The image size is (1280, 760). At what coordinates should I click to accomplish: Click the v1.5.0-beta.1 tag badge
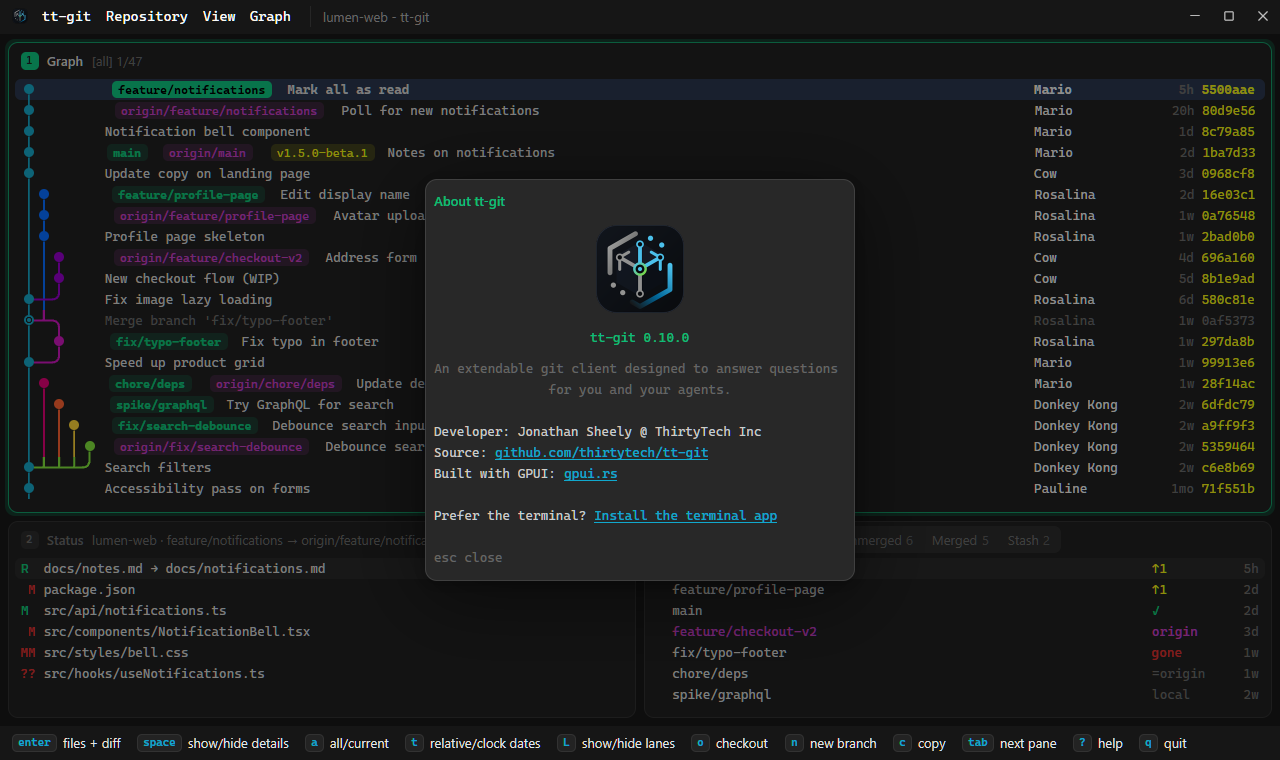(x=324, y=153)
